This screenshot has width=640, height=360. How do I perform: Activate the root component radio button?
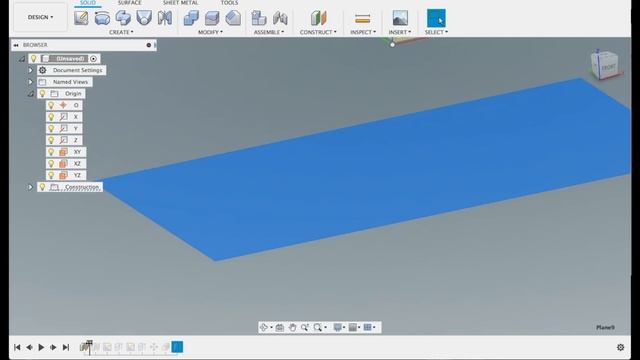tap(93, 59)
